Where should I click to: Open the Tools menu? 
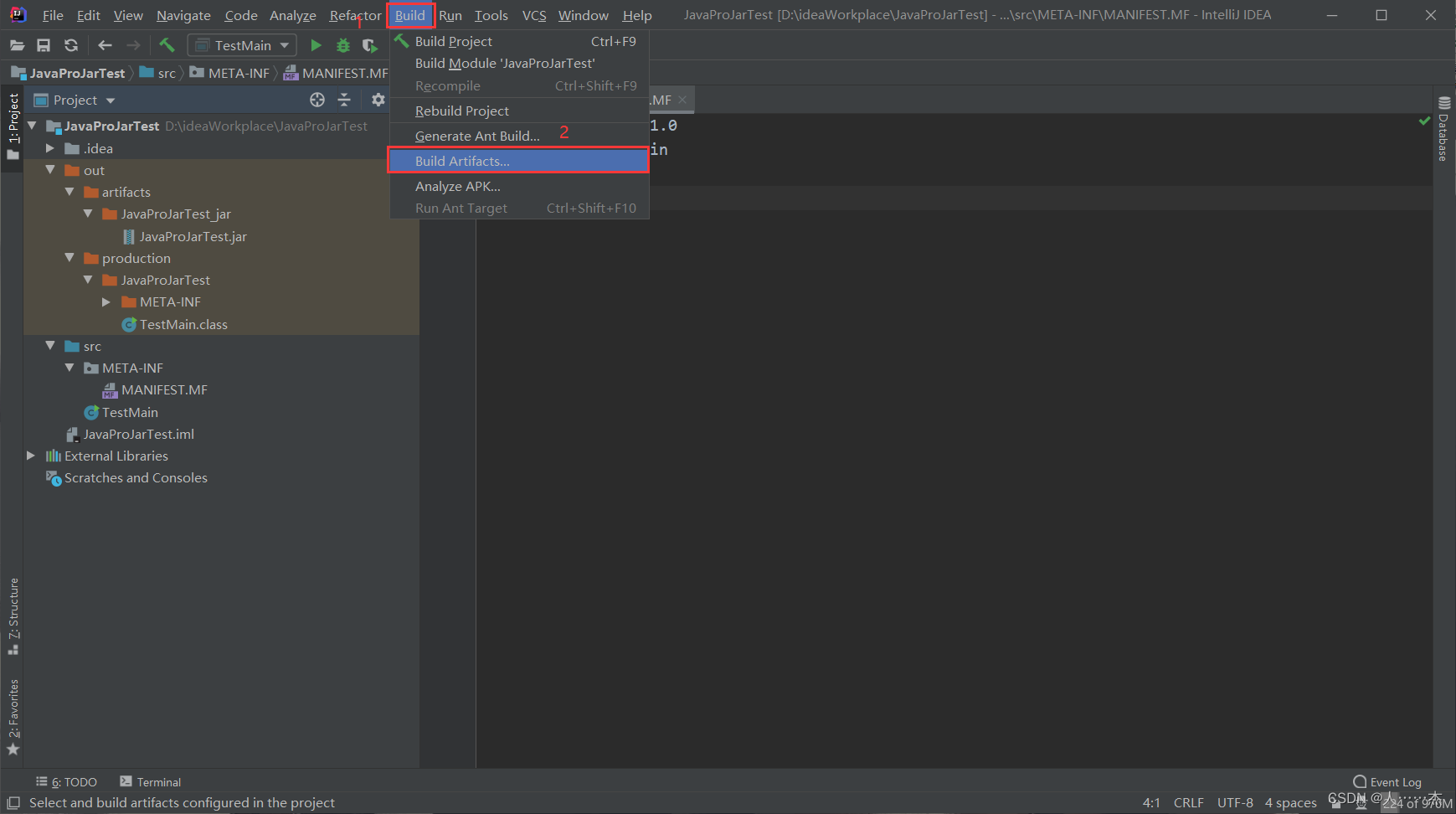coord(491,15)
